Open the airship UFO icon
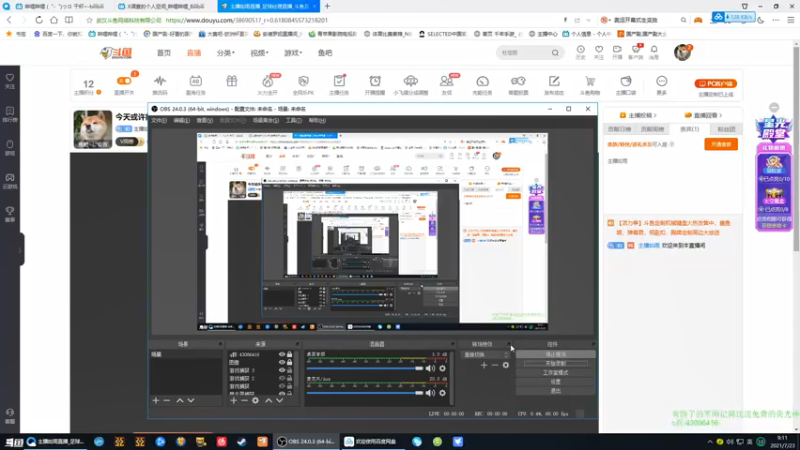This screenshot has height=450, width=800. point(411,81)
